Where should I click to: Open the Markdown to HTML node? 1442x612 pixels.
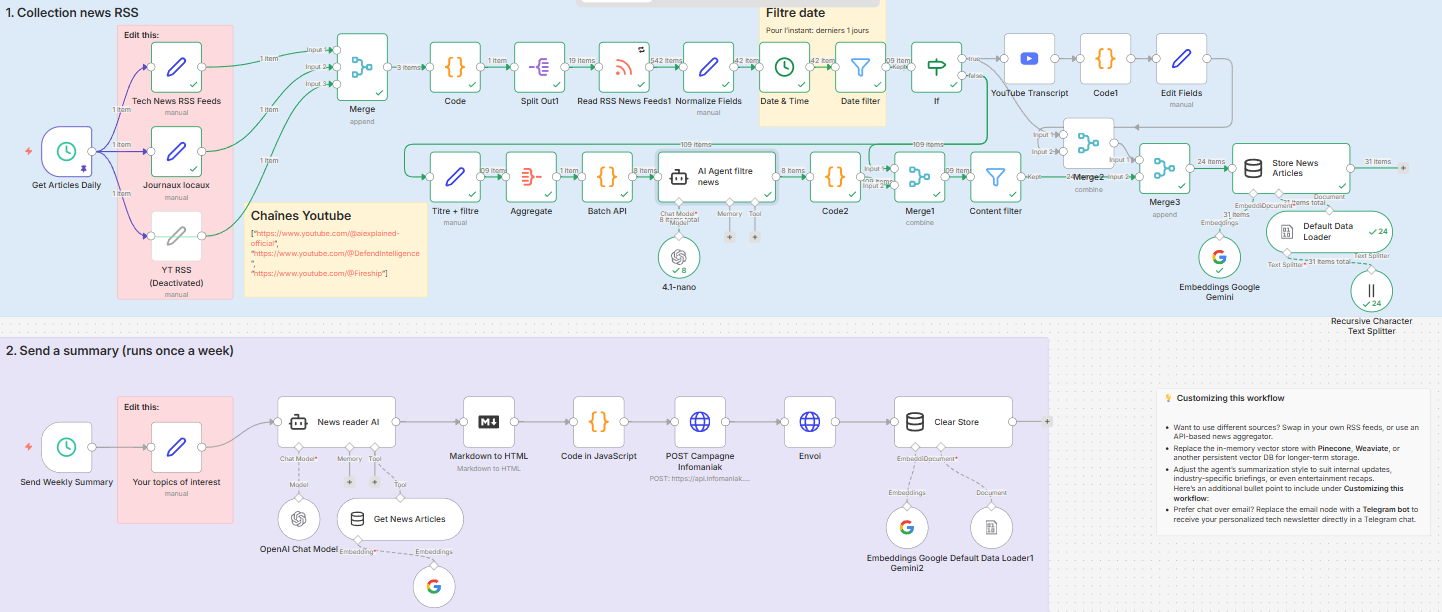489,422
